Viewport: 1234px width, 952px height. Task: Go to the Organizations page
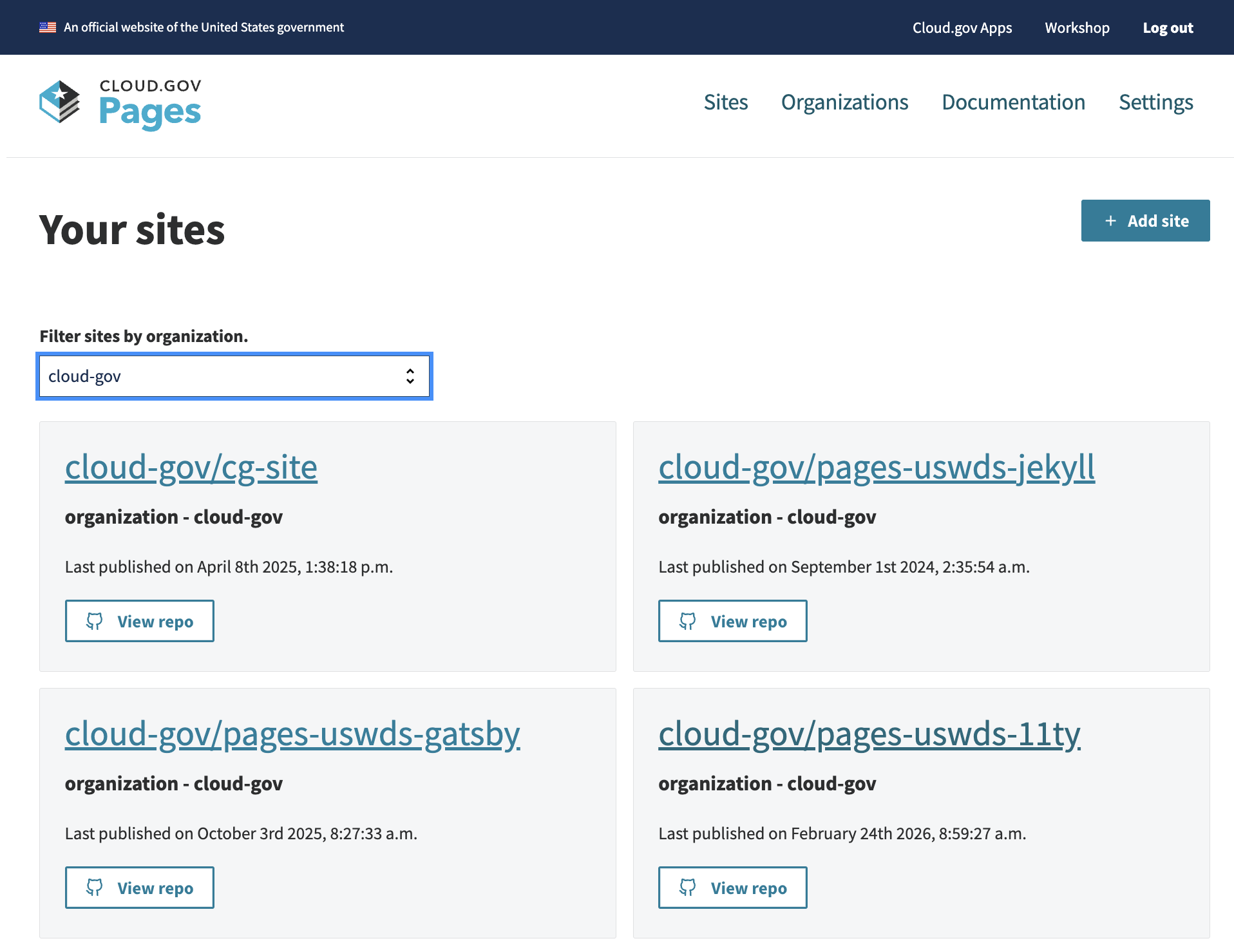tap(844, 102)
